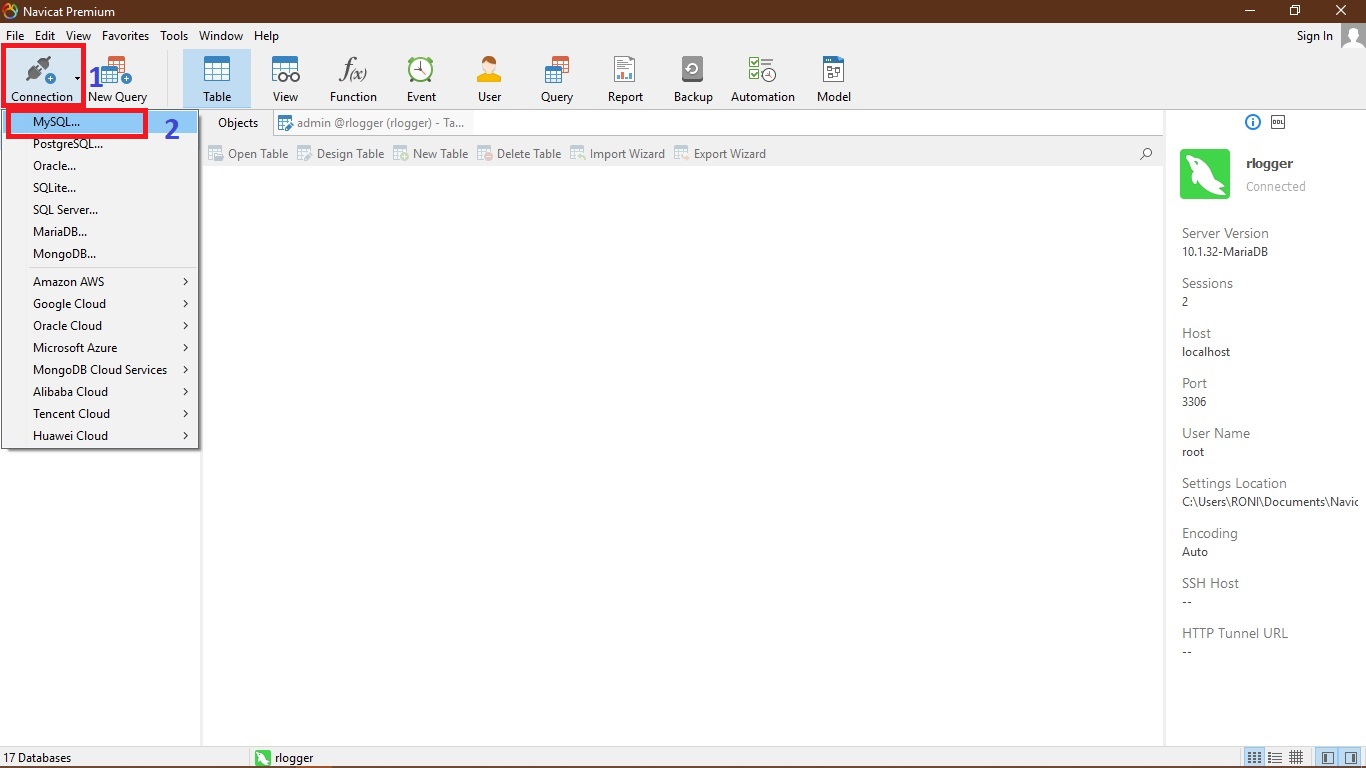Switch to icon view in status bar

tap(1253, 757)
